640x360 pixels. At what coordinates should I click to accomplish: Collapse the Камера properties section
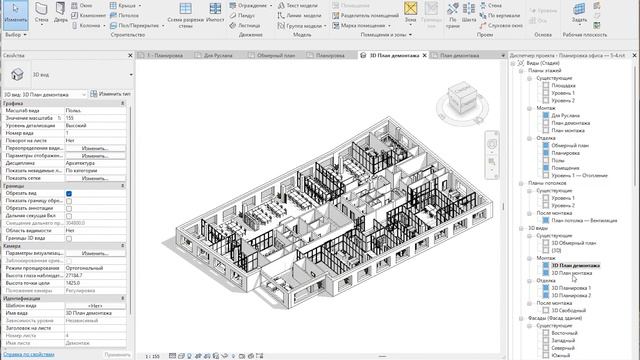(x=122, y=246)
